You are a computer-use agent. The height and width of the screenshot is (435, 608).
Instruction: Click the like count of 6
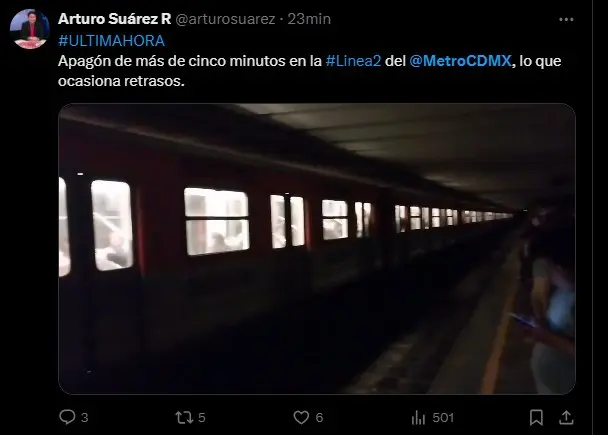pos(319,418)
